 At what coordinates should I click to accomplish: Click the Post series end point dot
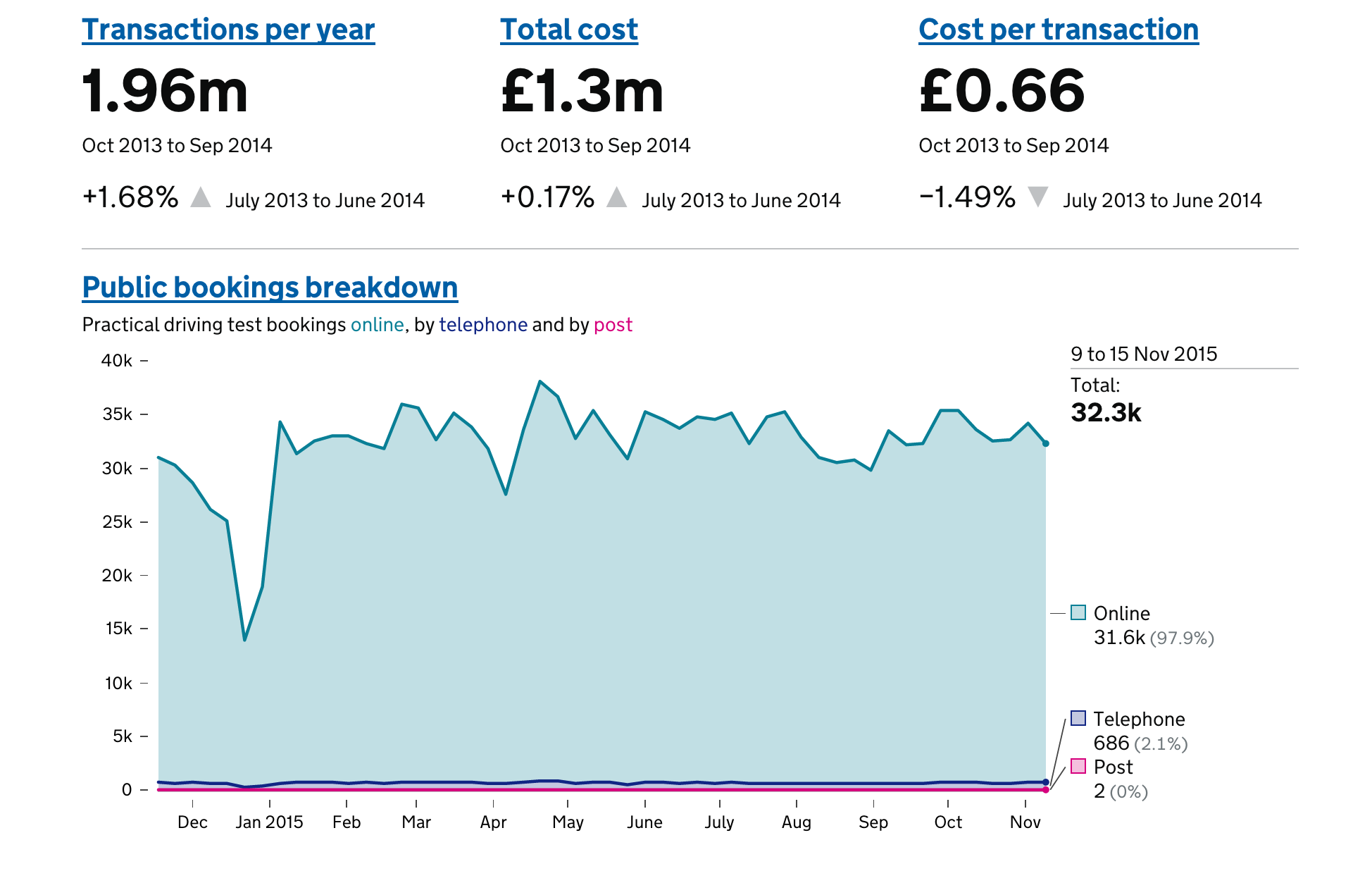(x=1046, y=790)
